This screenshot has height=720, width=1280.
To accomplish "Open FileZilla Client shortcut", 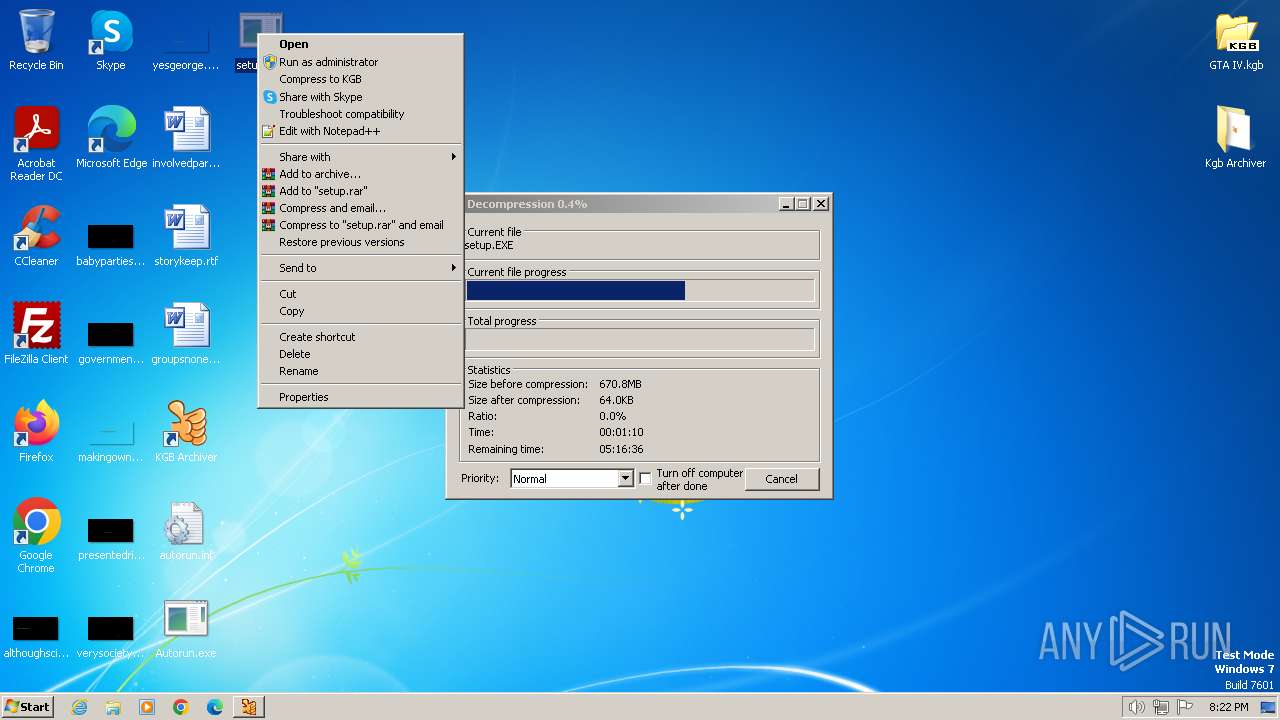I will point(36,333).
